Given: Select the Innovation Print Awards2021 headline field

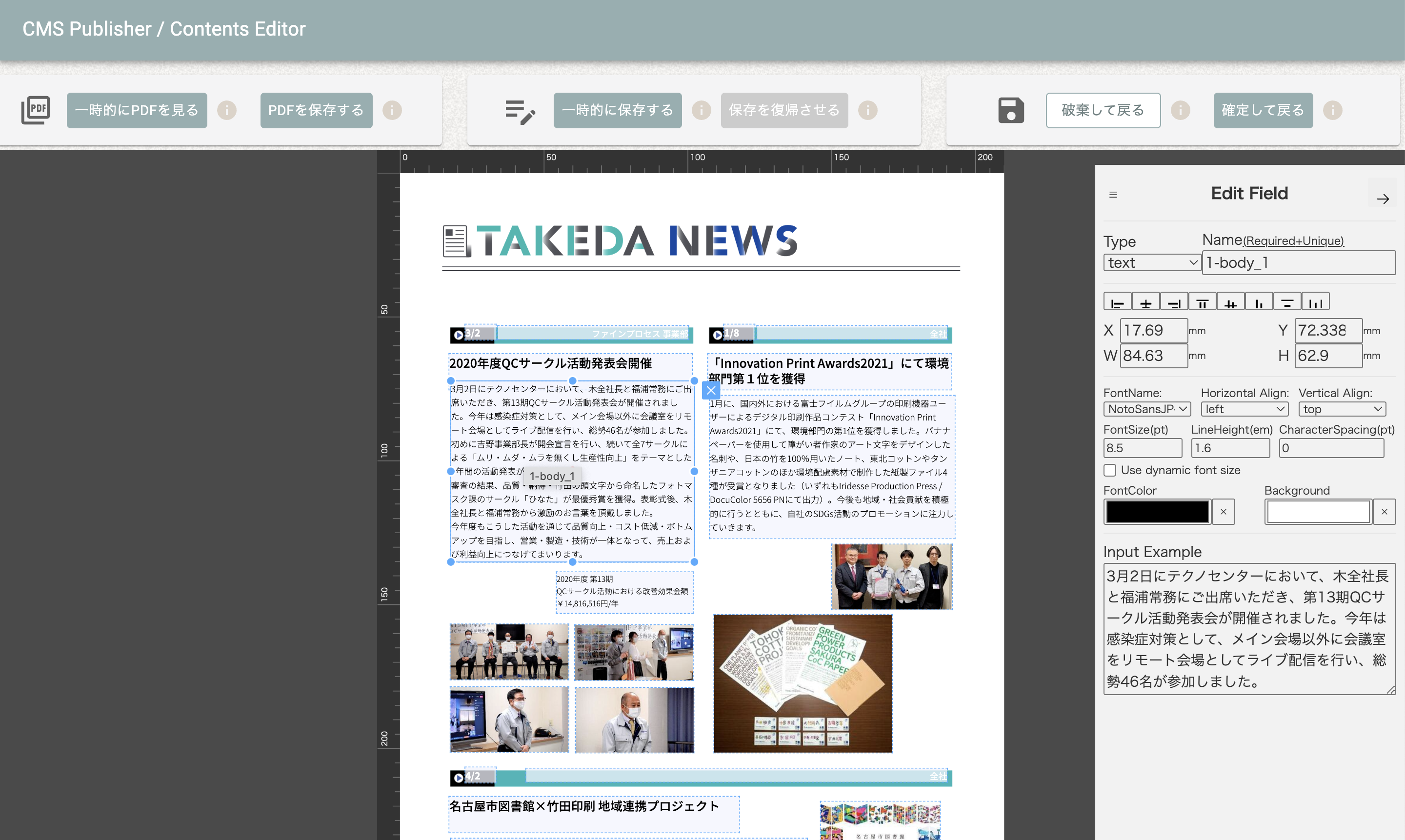Looking at the screenshot, I should 829,371.
